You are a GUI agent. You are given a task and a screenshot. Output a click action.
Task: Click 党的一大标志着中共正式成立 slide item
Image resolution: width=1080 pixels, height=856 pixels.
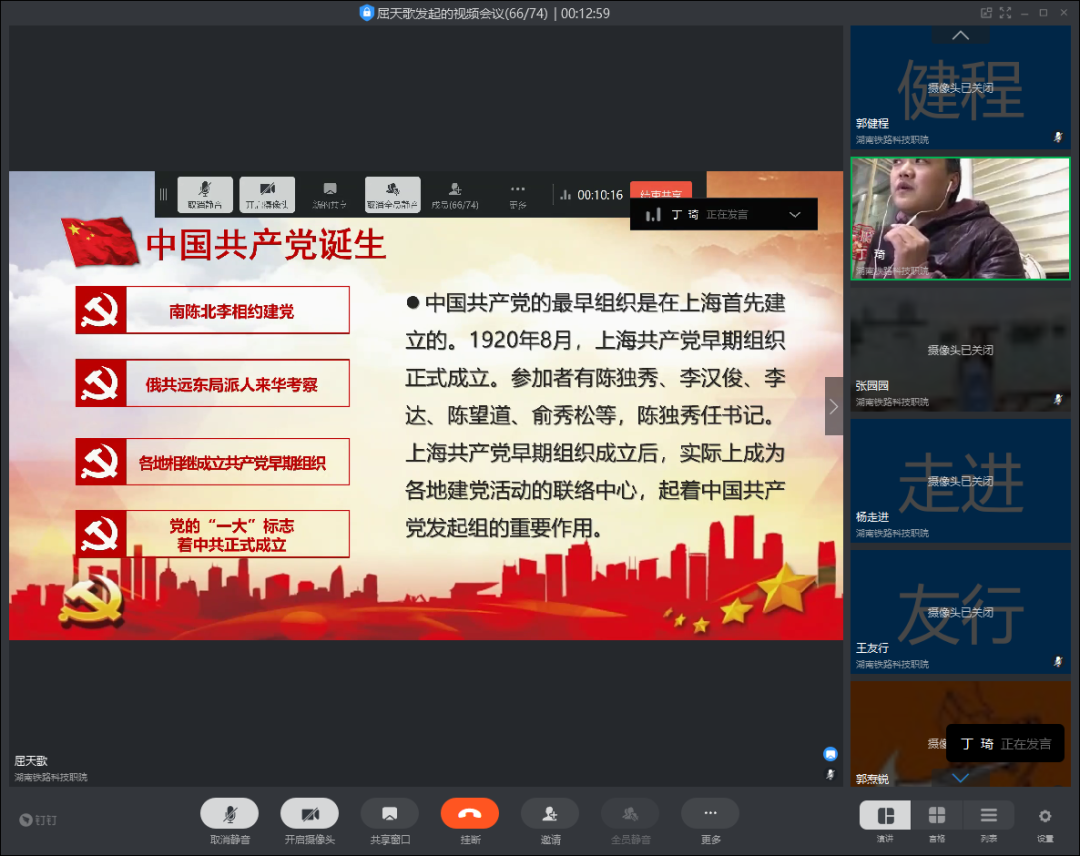pos(213,534)
